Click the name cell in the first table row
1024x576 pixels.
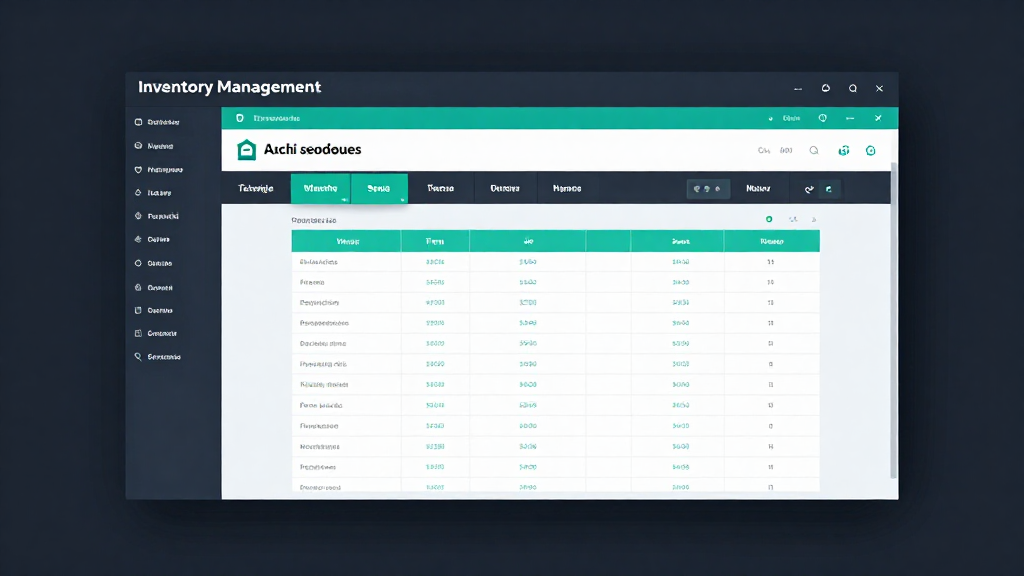pyautogui.click(x=346, y=262)
